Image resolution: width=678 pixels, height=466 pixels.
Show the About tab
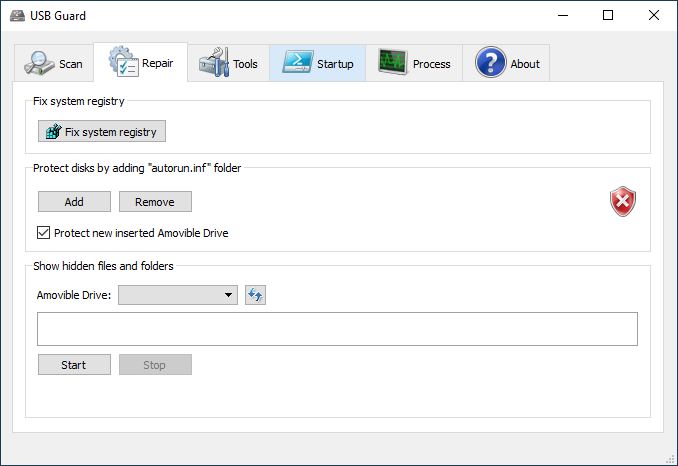(x=506, y=63)
